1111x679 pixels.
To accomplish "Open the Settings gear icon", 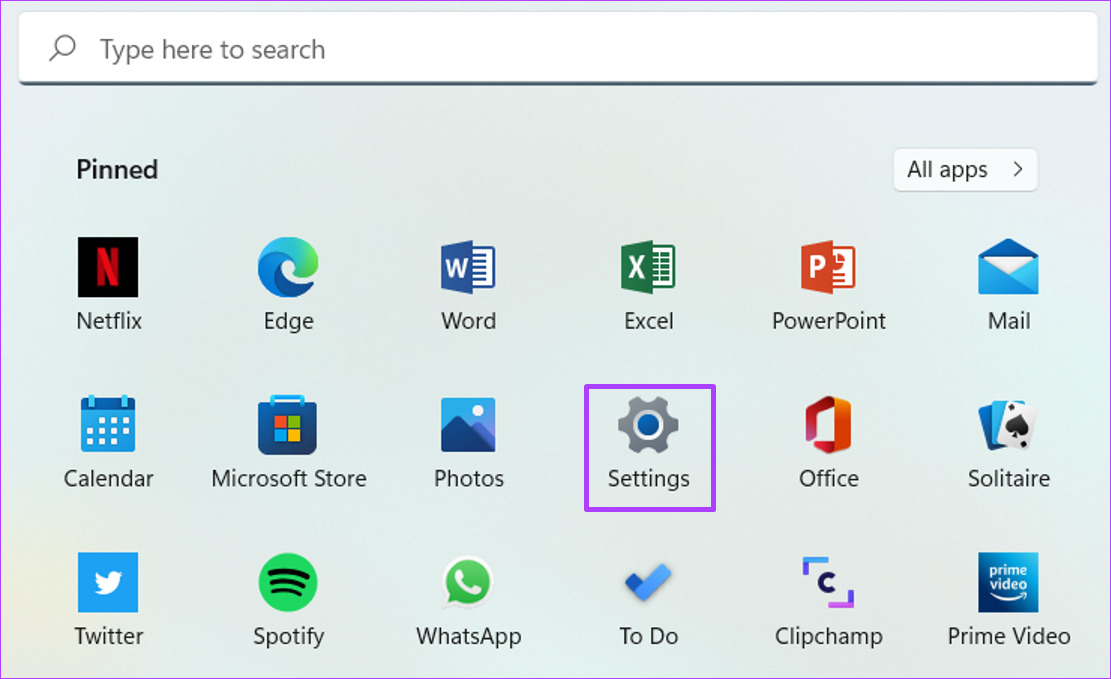I will (648, 425).
